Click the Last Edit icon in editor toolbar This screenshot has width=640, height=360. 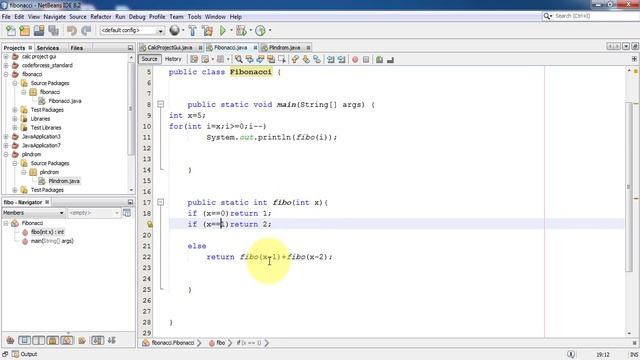[x=194, y=60]
